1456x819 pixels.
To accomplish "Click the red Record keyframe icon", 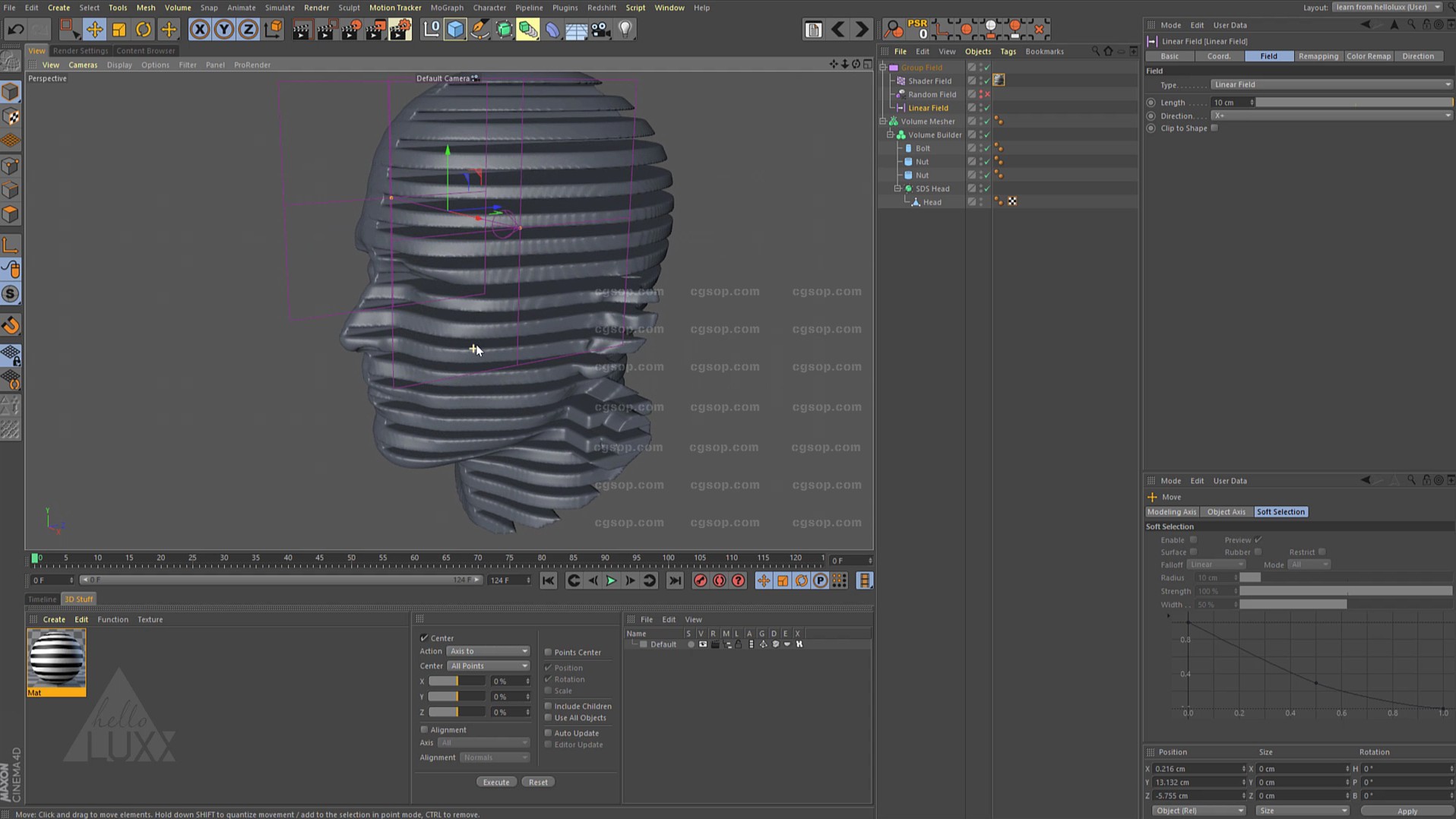I will (x=700, y=581).
